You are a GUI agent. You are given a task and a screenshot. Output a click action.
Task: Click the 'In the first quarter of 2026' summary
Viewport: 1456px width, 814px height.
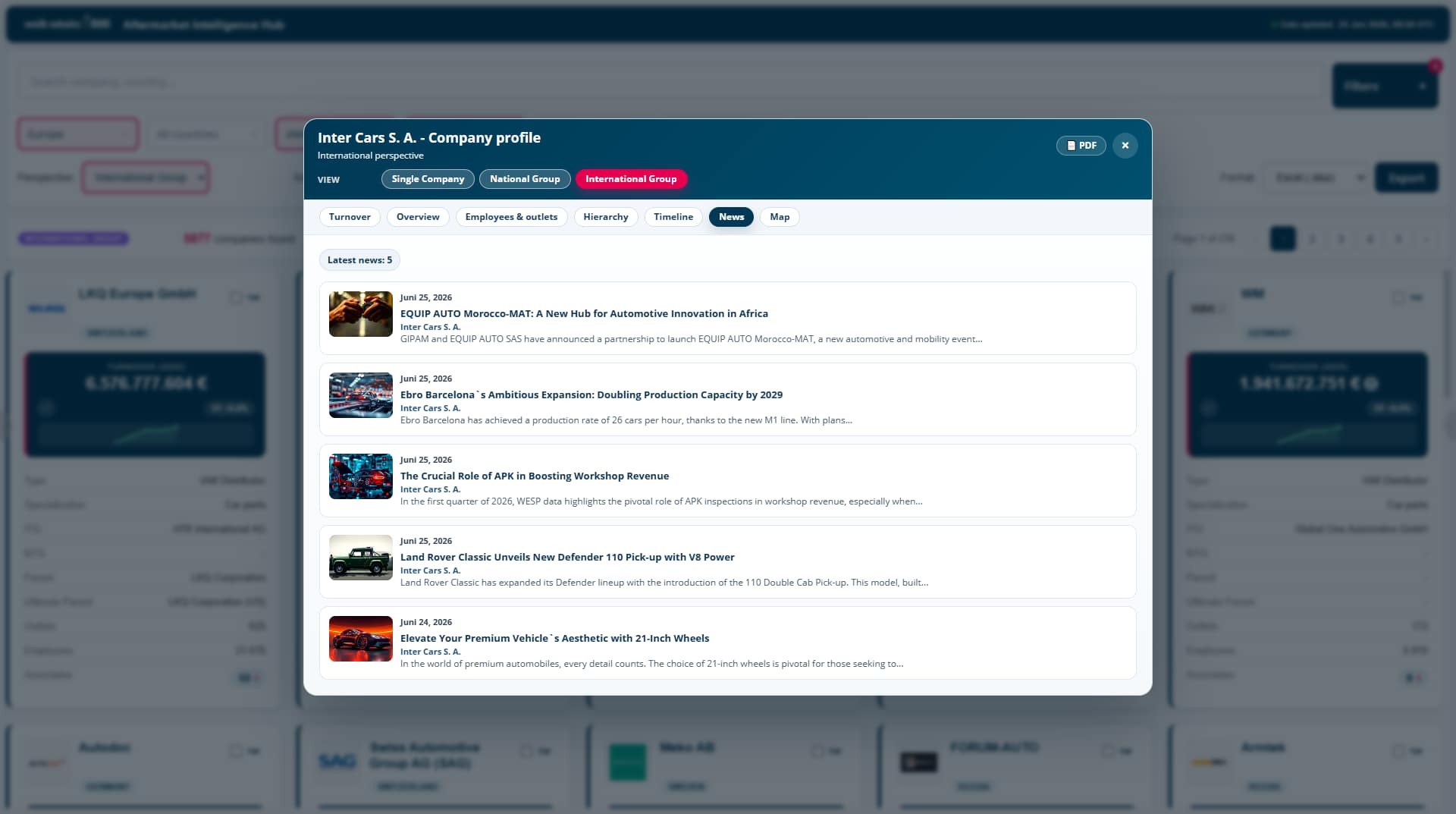pyautogui.click(x=661, y=501)
